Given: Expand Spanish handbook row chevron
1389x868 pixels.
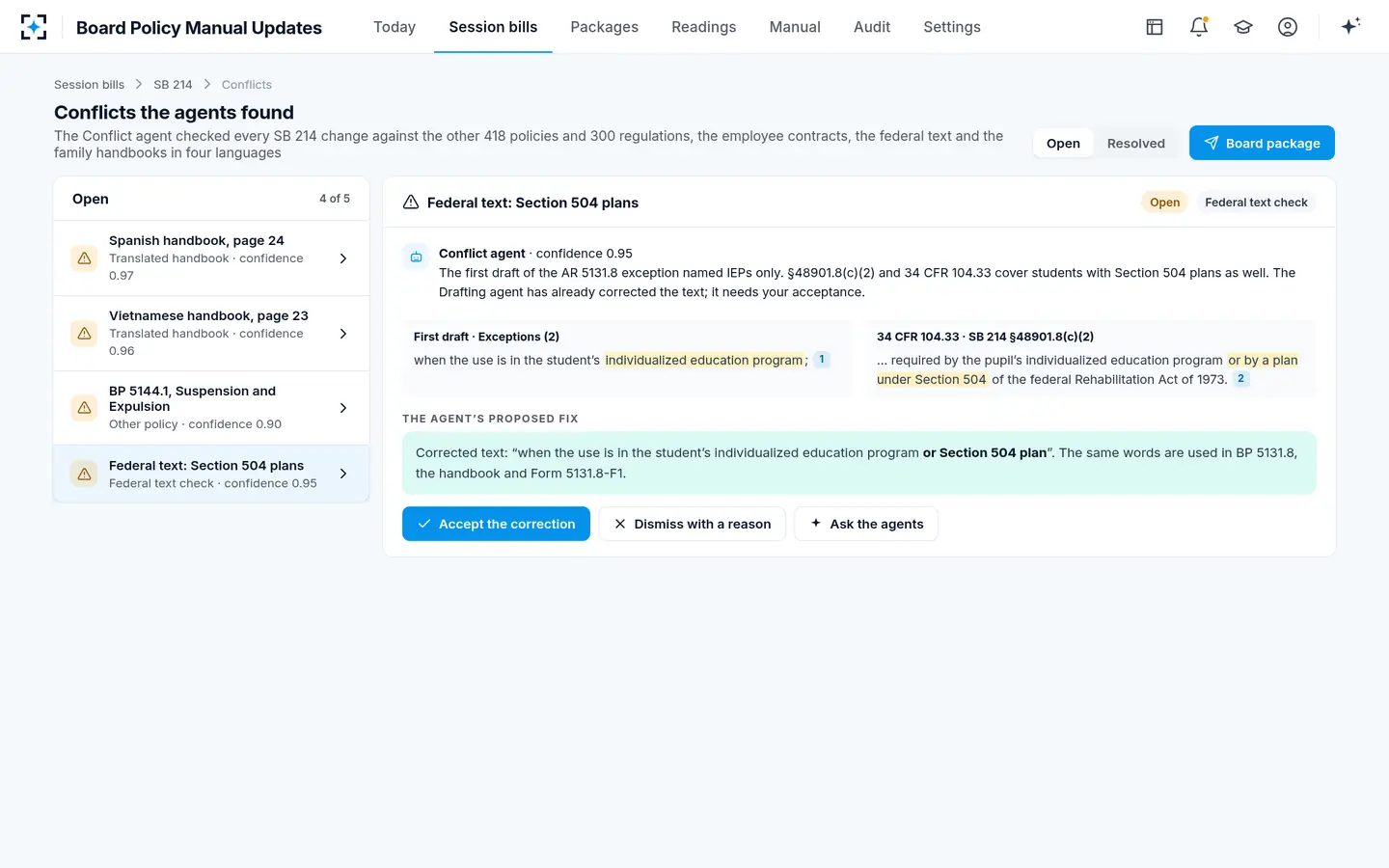Looking at the screenshot, I should pos(343,258).
